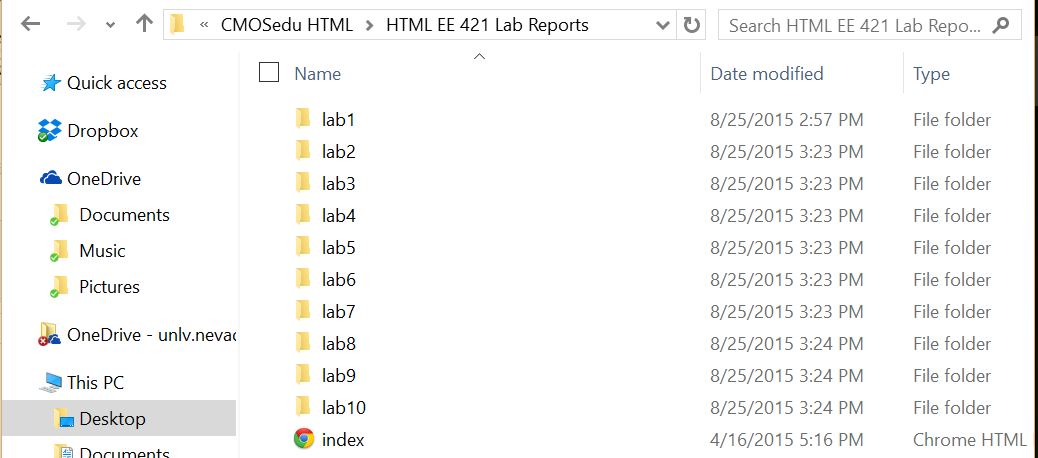Screen dimensions: 1038x458
Task: Click the This PC computer icon
Action: [50, 382]
